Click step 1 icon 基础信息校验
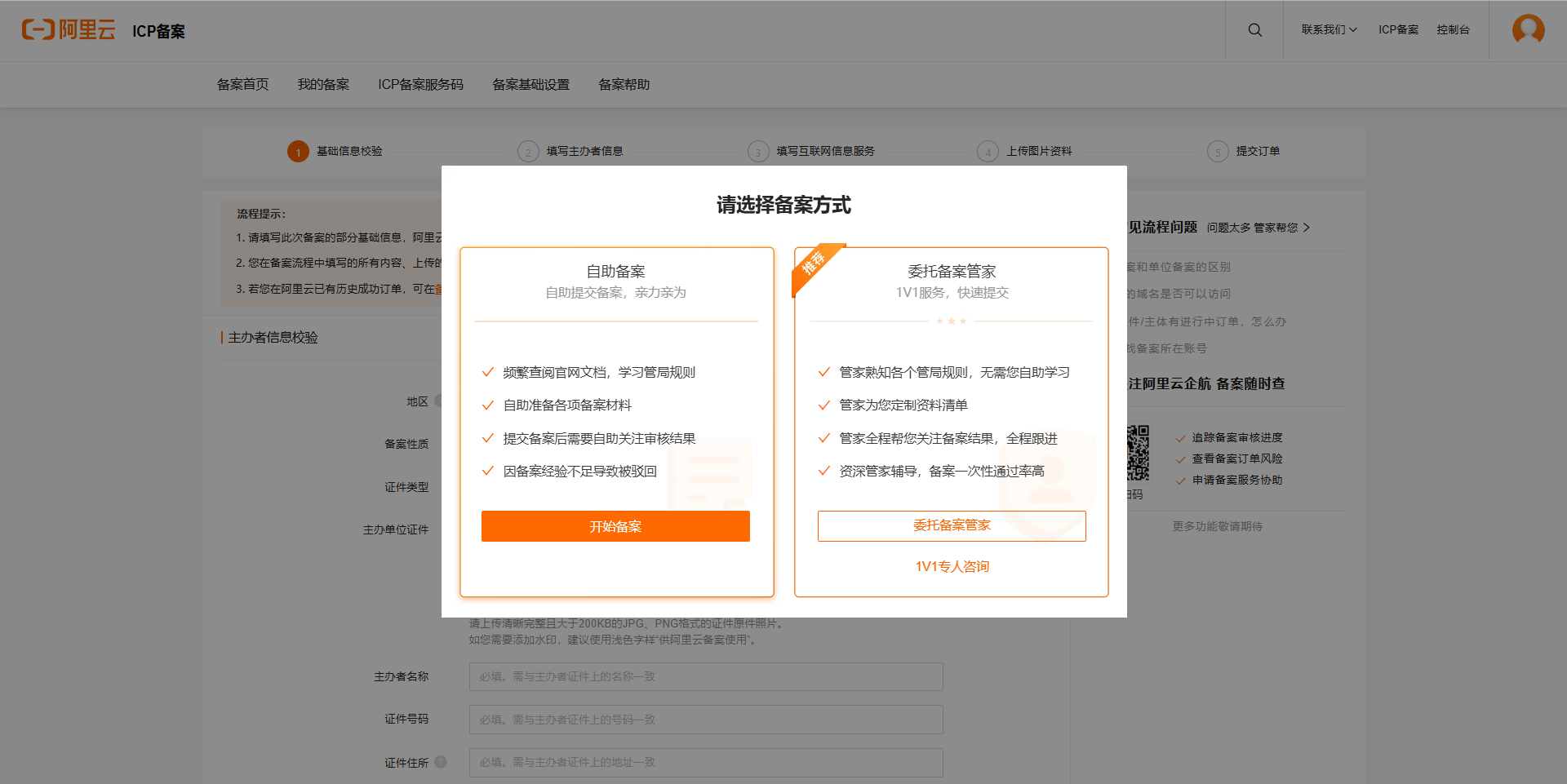This screenshot has width=1567, height=784. coord(298,151)
